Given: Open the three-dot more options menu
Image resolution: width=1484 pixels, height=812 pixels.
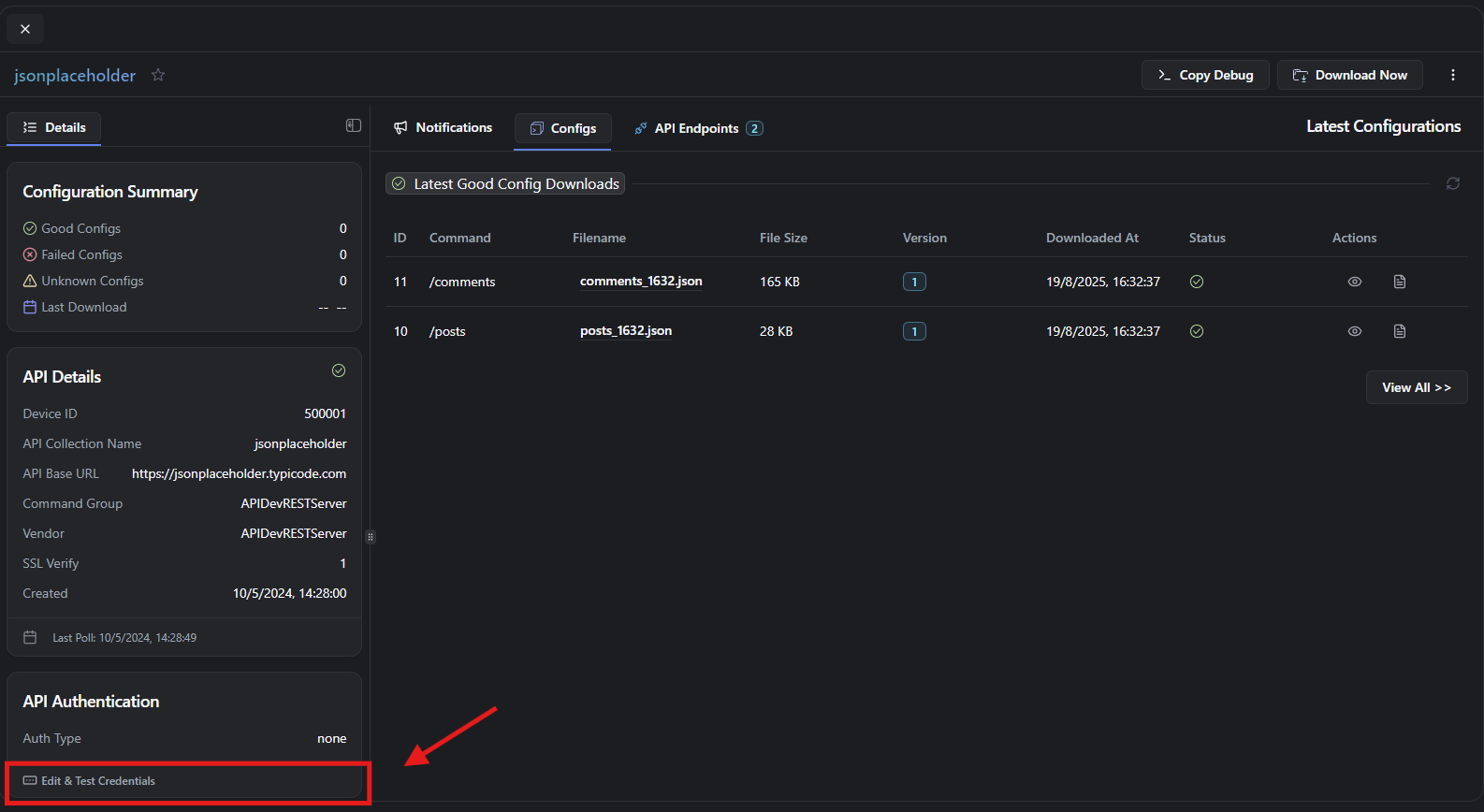Looking at the screenshot, I should click(x=1452, y=75).
